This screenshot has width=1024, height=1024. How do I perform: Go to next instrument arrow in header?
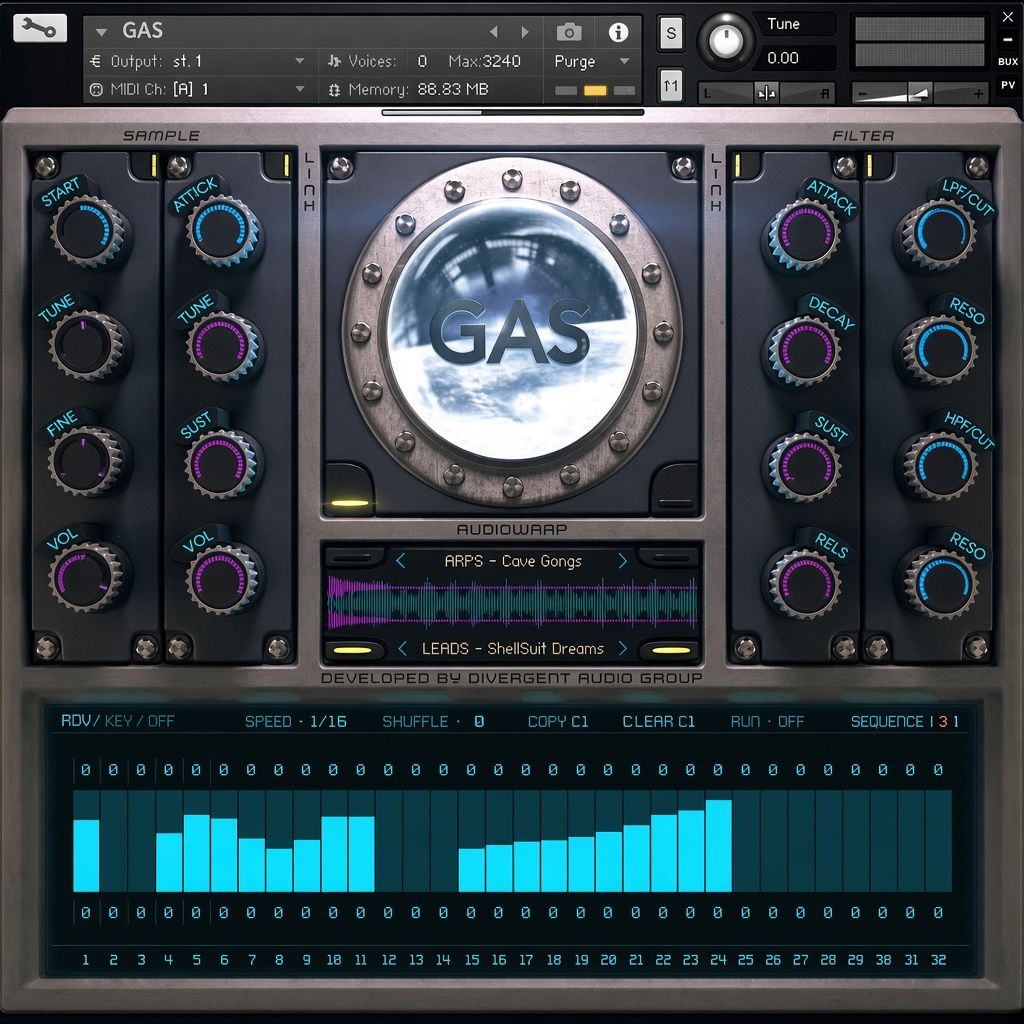pos(524,31)
